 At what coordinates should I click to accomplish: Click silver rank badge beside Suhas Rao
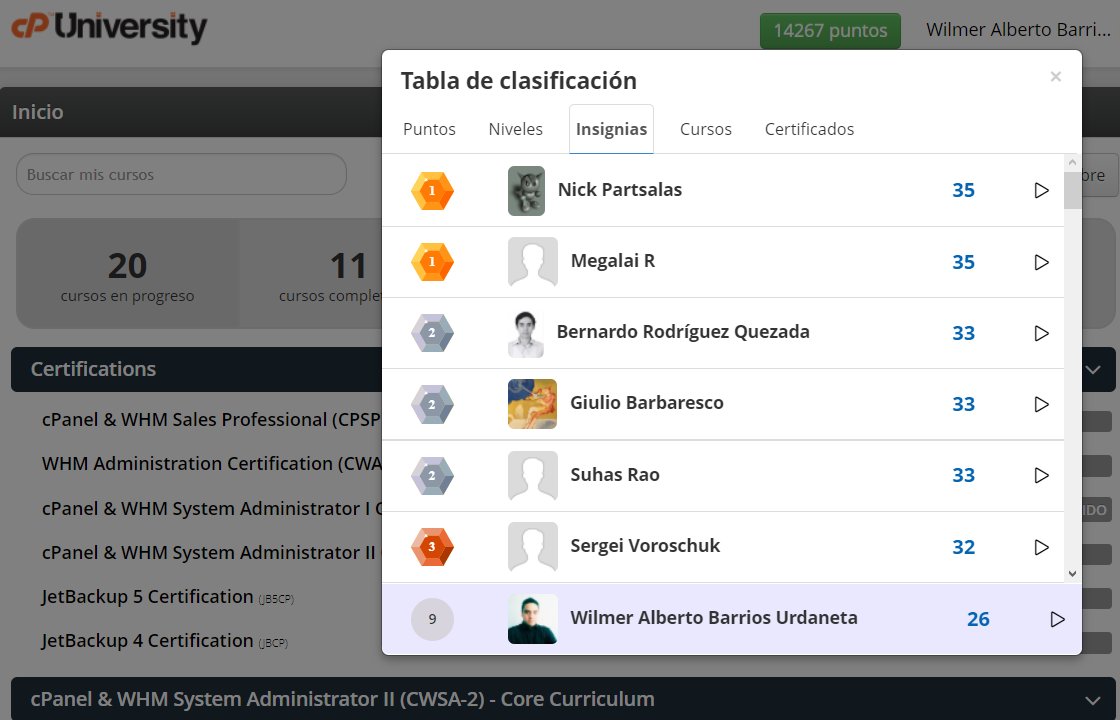[x=432, y=475]
